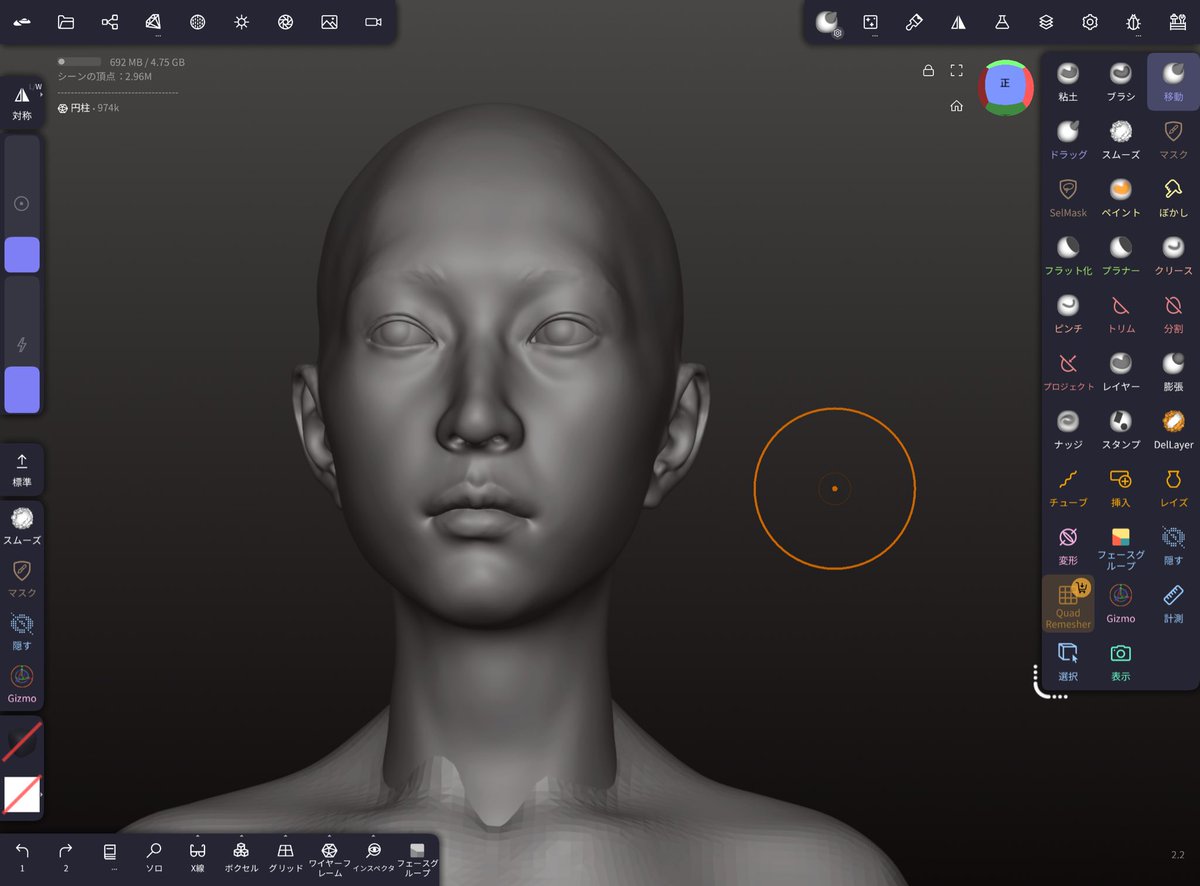Select the ナッジ (Nudge) tool
The height and width of the screenshot is (886, 1200).
click(x=1068, y=429)
